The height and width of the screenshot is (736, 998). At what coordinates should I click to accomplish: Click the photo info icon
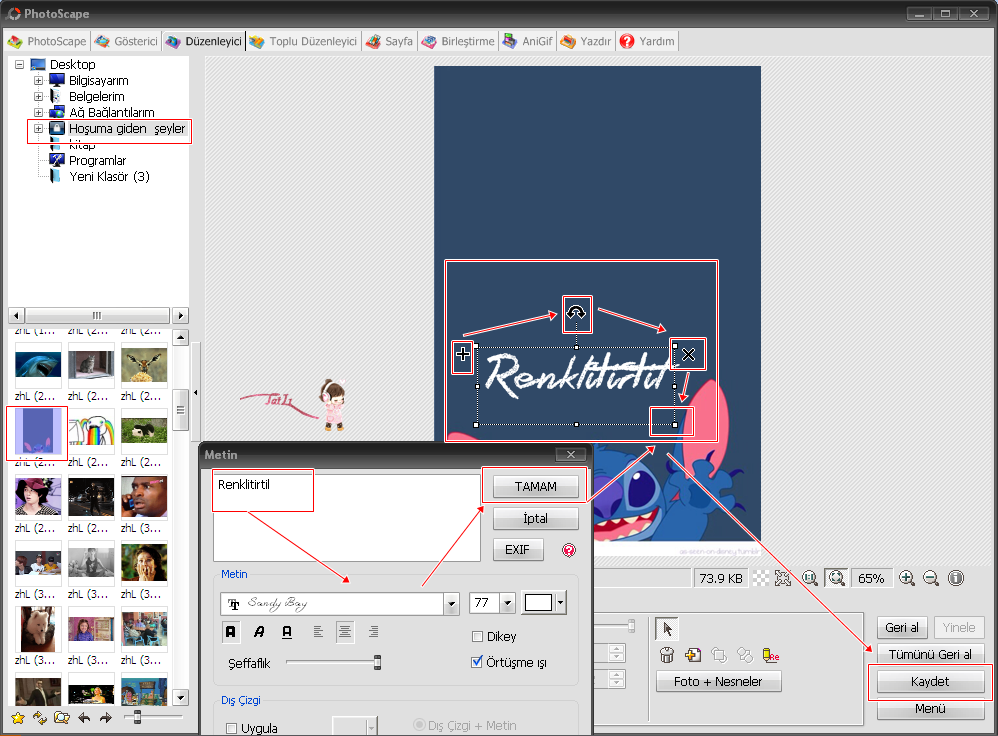pos(956,578)
